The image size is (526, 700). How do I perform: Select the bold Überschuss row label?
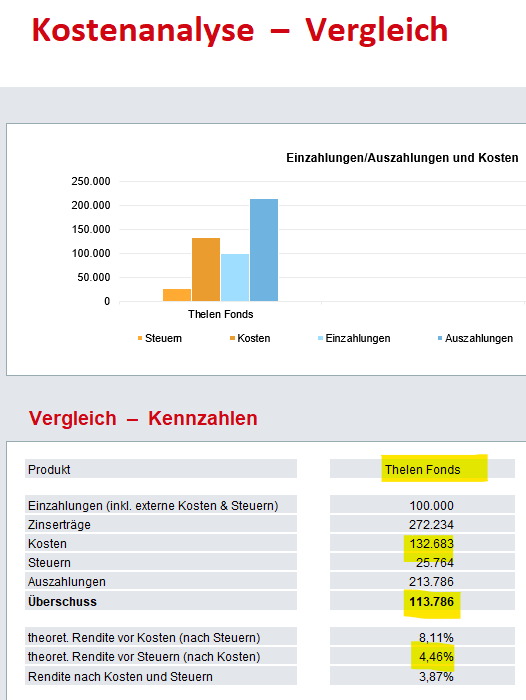pos(62,601)
